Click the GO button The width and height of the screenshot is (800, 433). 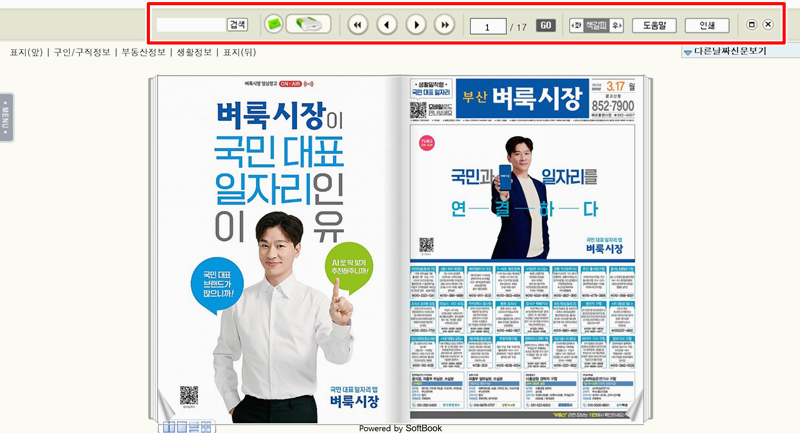545,26
